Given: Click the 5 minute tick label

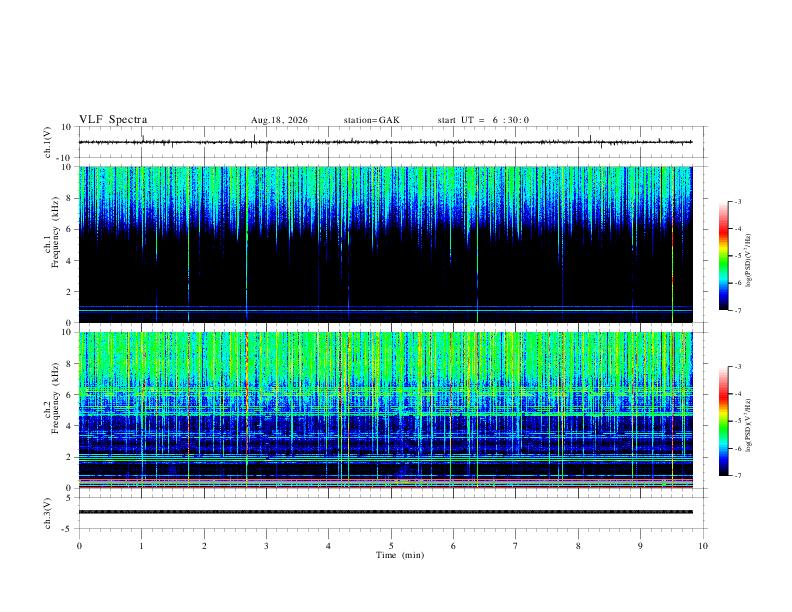Looking at the screenshot, I should click(391, 546).
